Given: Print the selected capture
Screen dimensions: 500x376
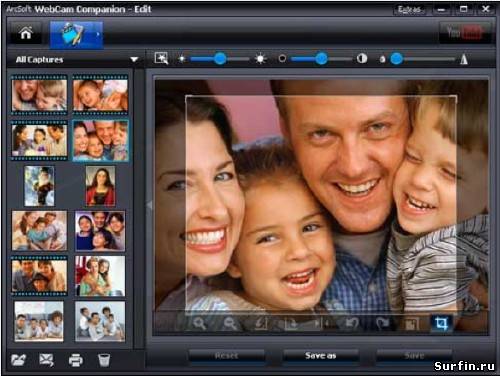Looking at the screenshot, I should [76, 360].
